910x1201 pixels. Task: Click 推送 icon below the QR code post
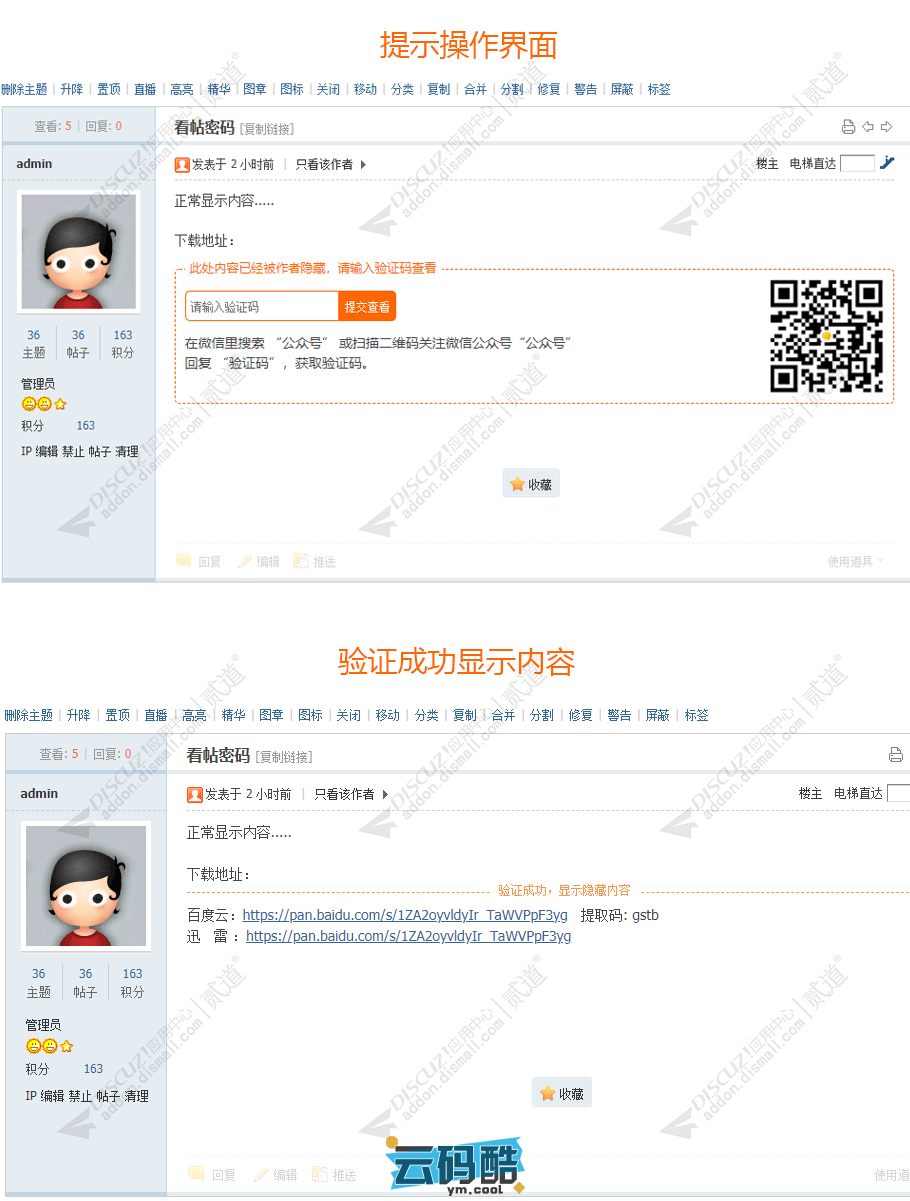tap(300, 562)
